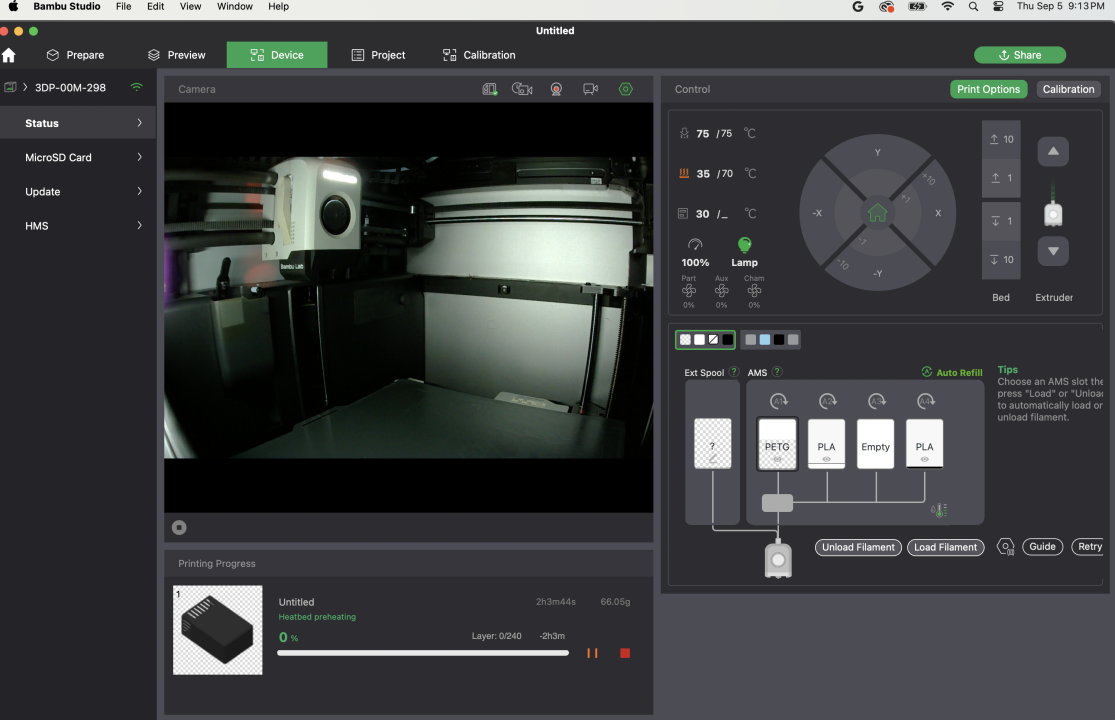
Task: Click the A2 slot refresh icon
Action: coord(827,401)
